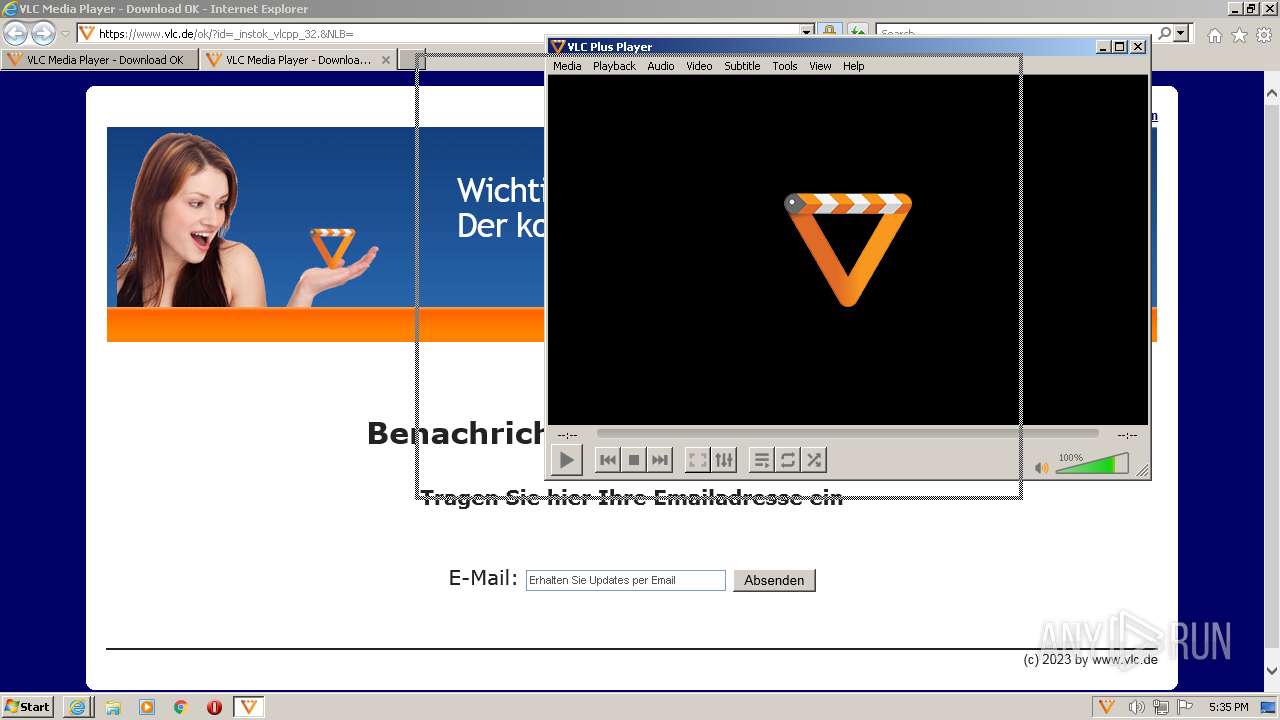Toggle random shuffle button

point(814,460)
